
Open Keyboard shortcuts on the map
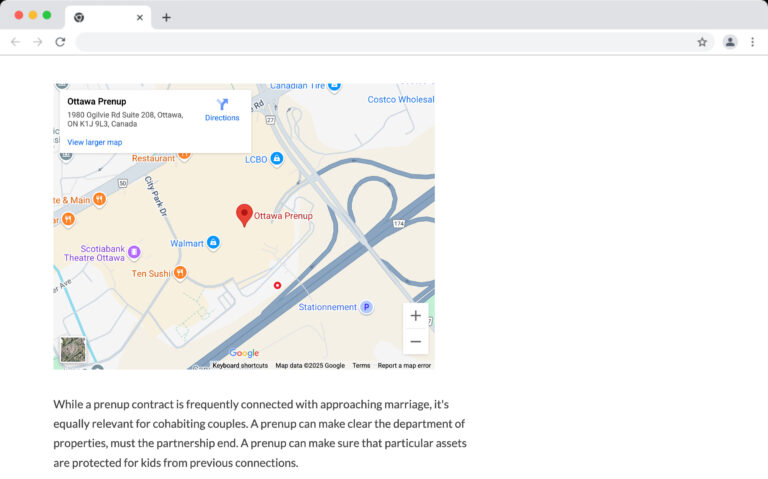(x=240, y=366)
